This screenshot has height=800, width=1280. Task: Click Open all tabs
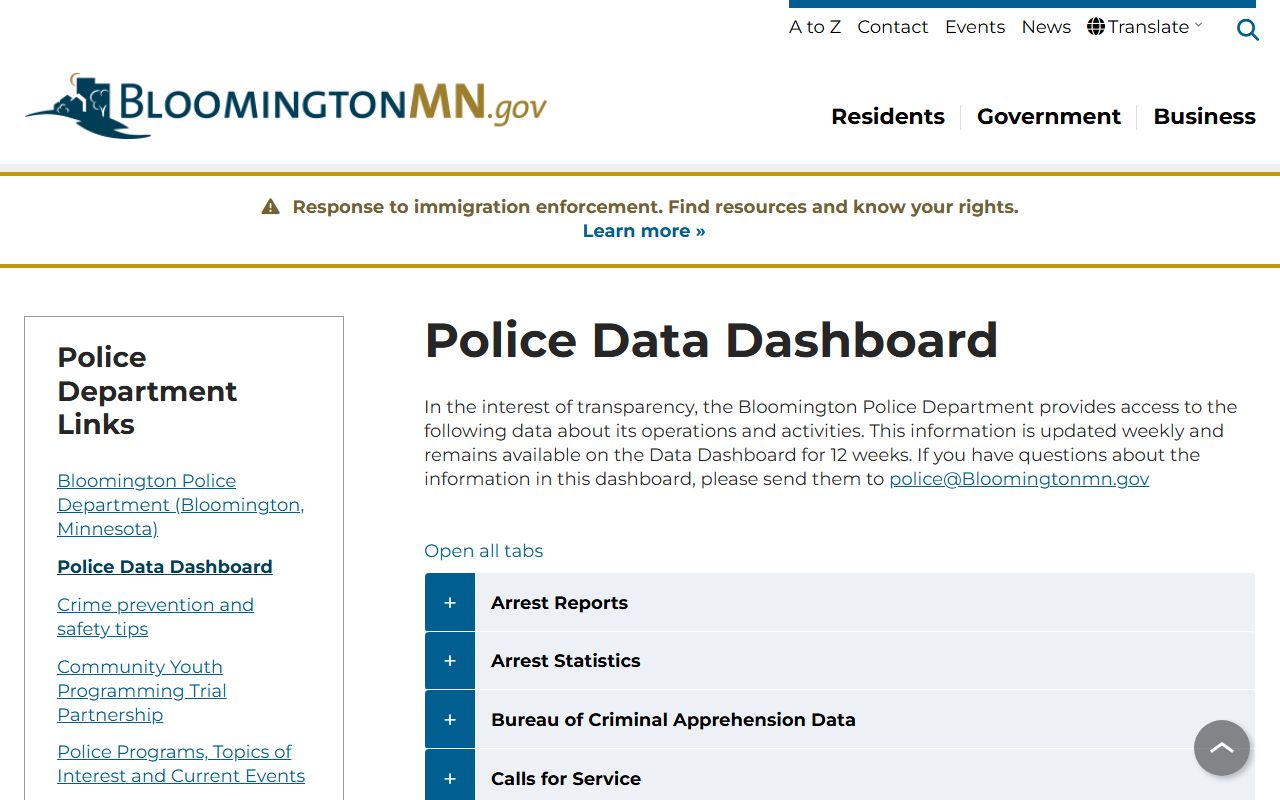pyautogui.click(x=484, y=551)
